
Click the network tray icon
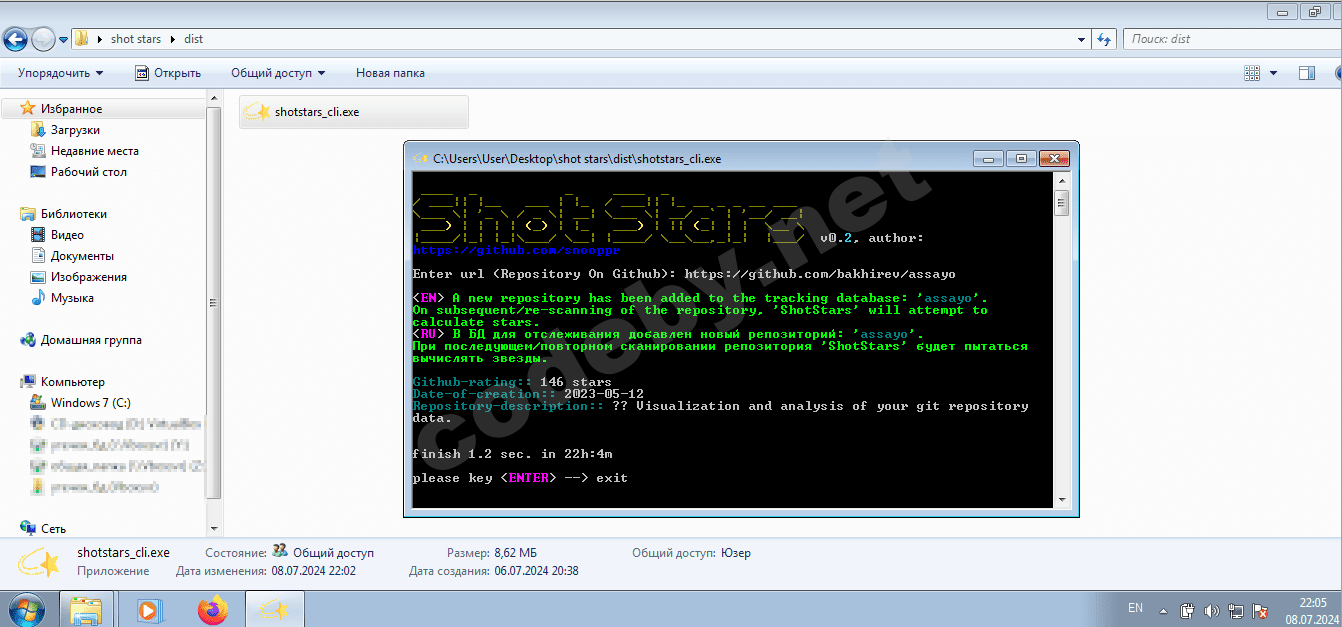pos(1236,610)
